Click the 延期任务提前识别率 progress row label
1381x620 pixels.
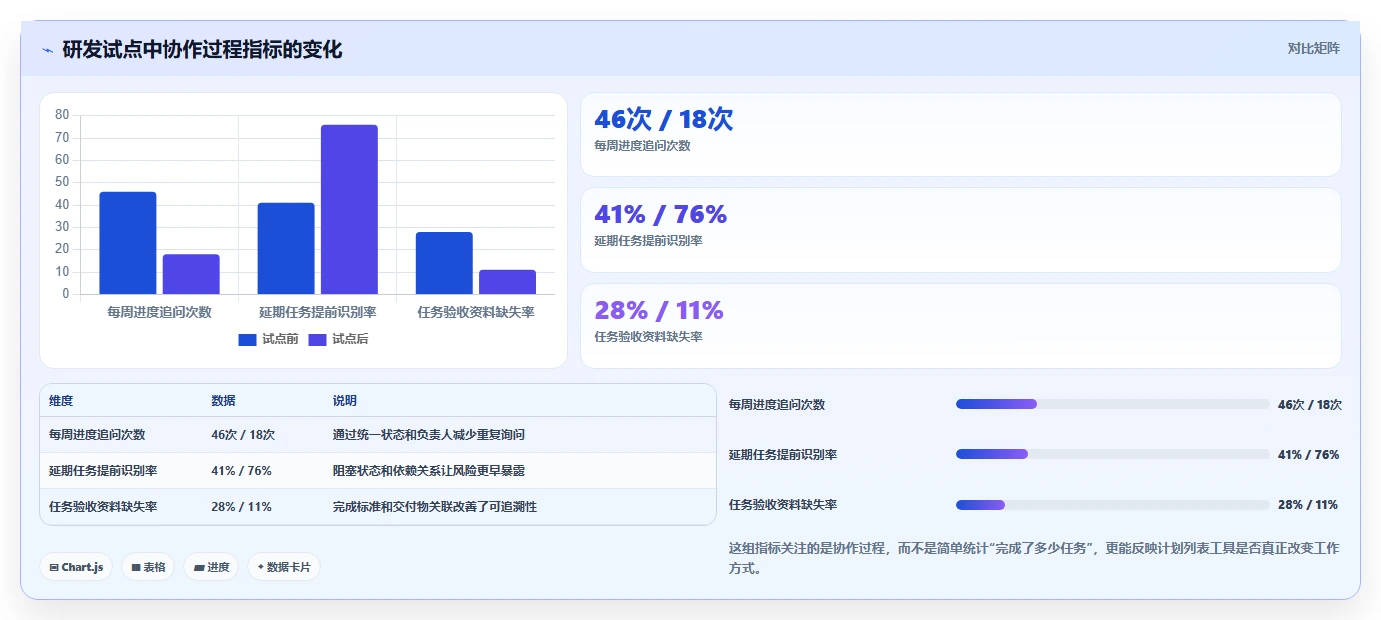pos(783,454)
